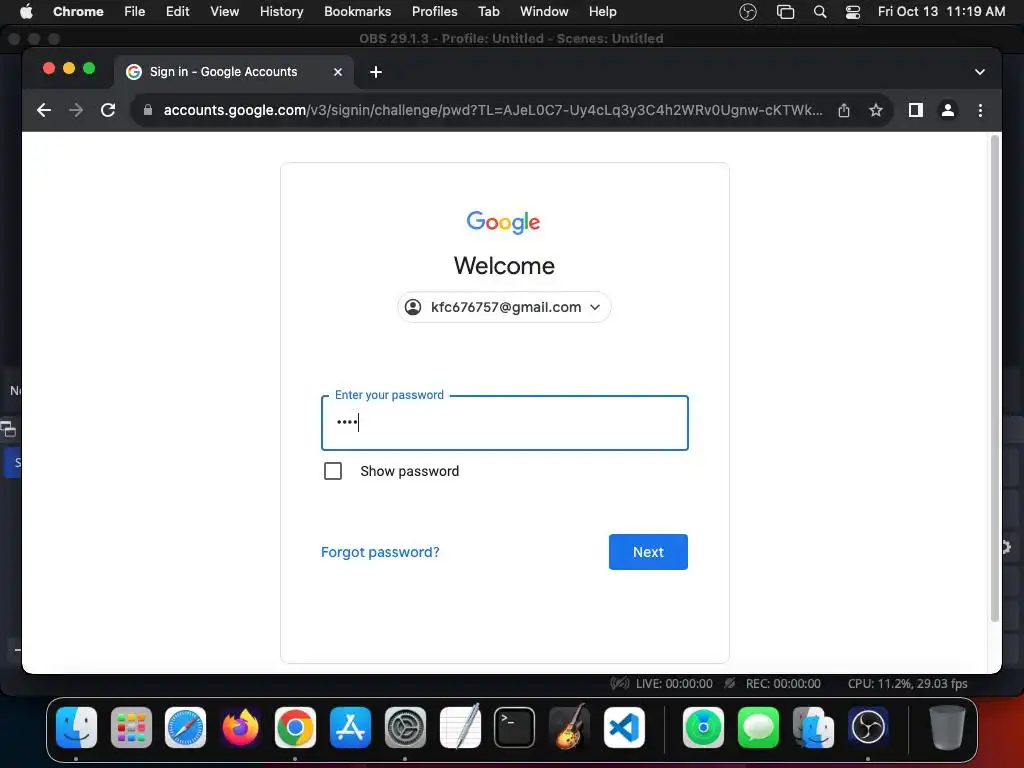Open Find My from the Dock
Viewport: 1024px width, 768px height.
pos(703,727)
